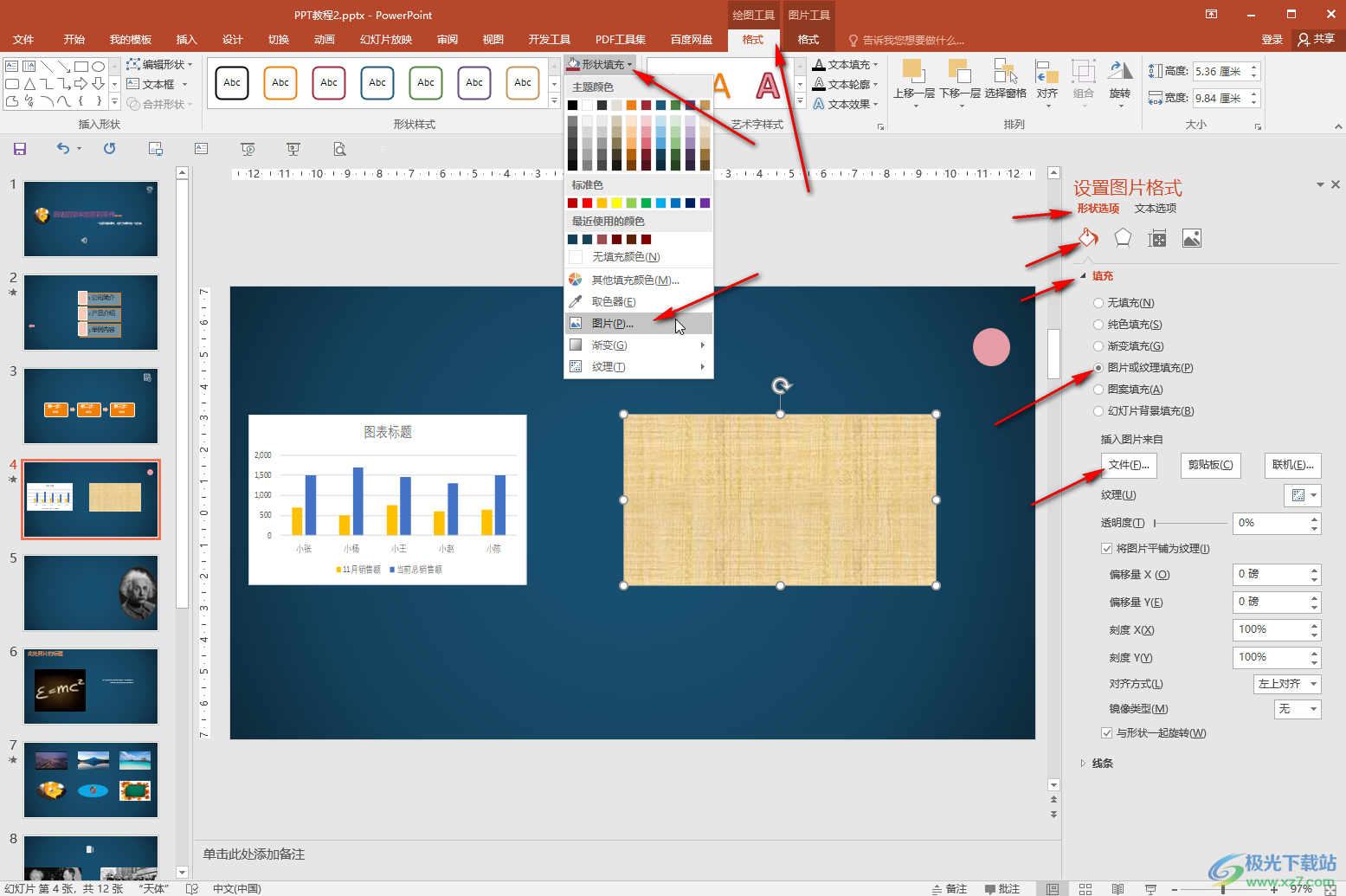
Task: Click the Undo arrow icon
Action: coord(63,149)
